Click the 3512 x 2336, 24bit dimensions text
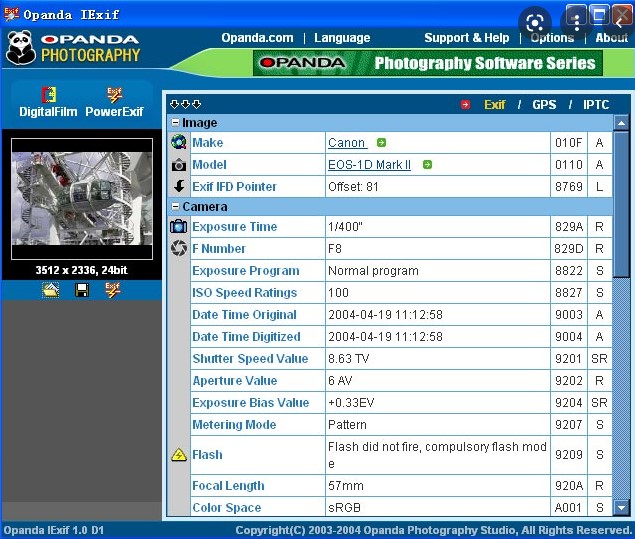Viewport: 635px width, 539px height. pos(81,270)
